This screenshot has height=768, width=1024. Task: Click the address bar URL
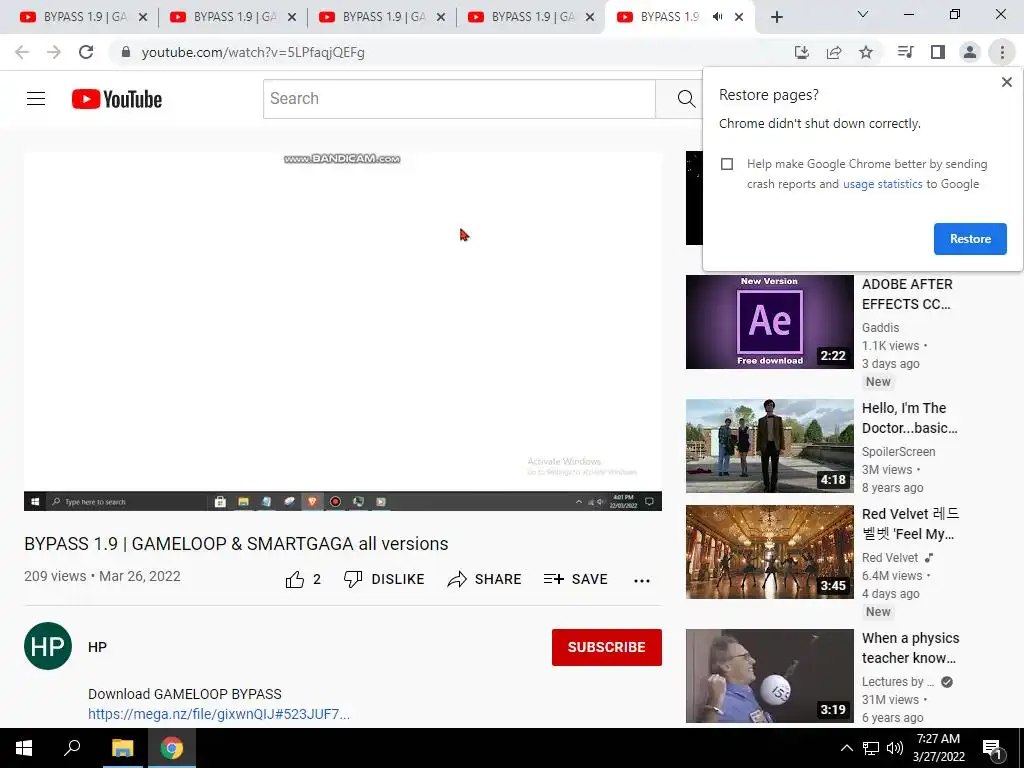[253, 52]
